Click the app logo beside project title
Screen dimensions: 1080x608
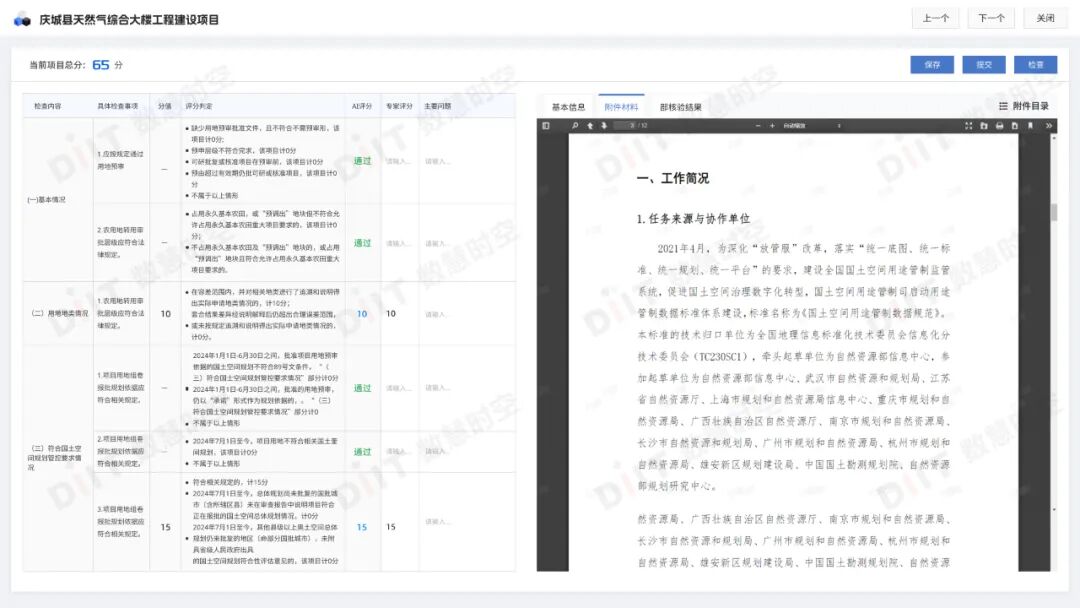[x=22, y=19]
